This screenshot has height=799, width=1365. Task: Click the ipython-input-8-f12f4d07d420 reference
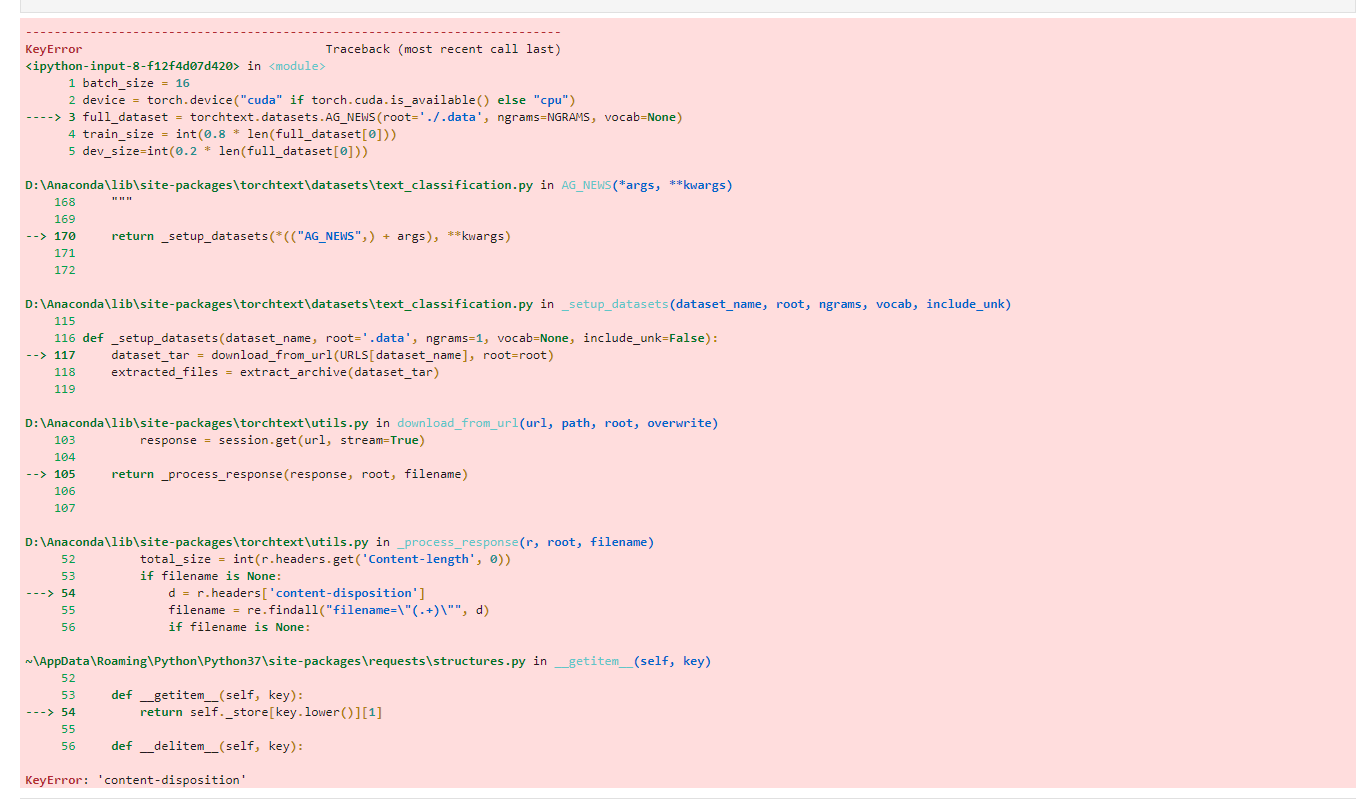click(x=132, y=66)
